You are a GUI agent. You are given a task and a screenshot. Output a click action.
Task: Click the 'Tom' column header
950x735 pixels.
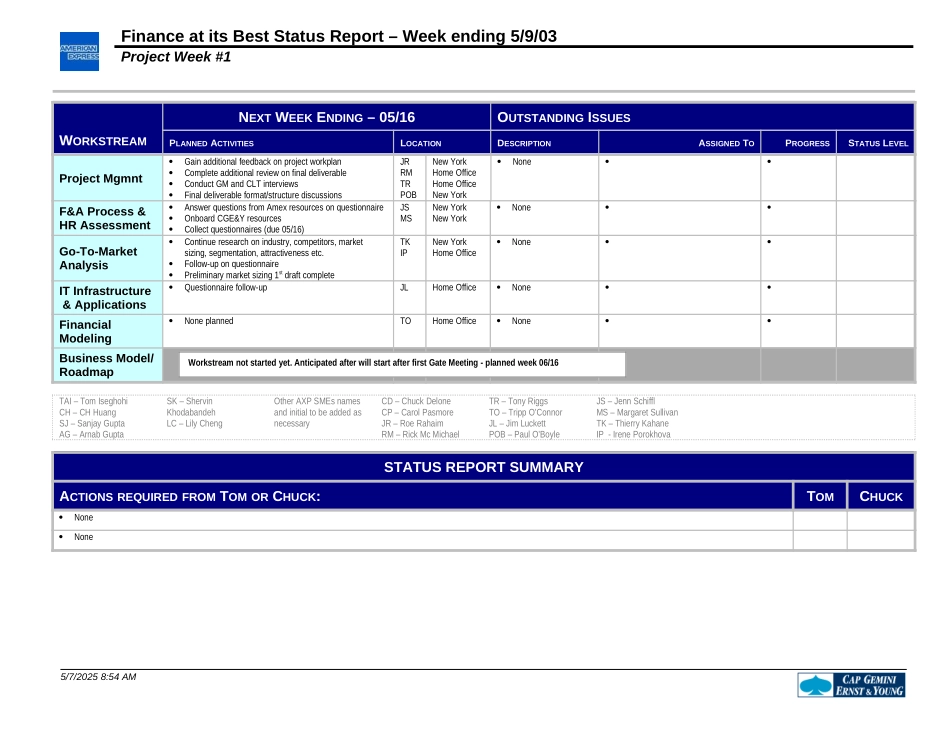click(820, 497)
